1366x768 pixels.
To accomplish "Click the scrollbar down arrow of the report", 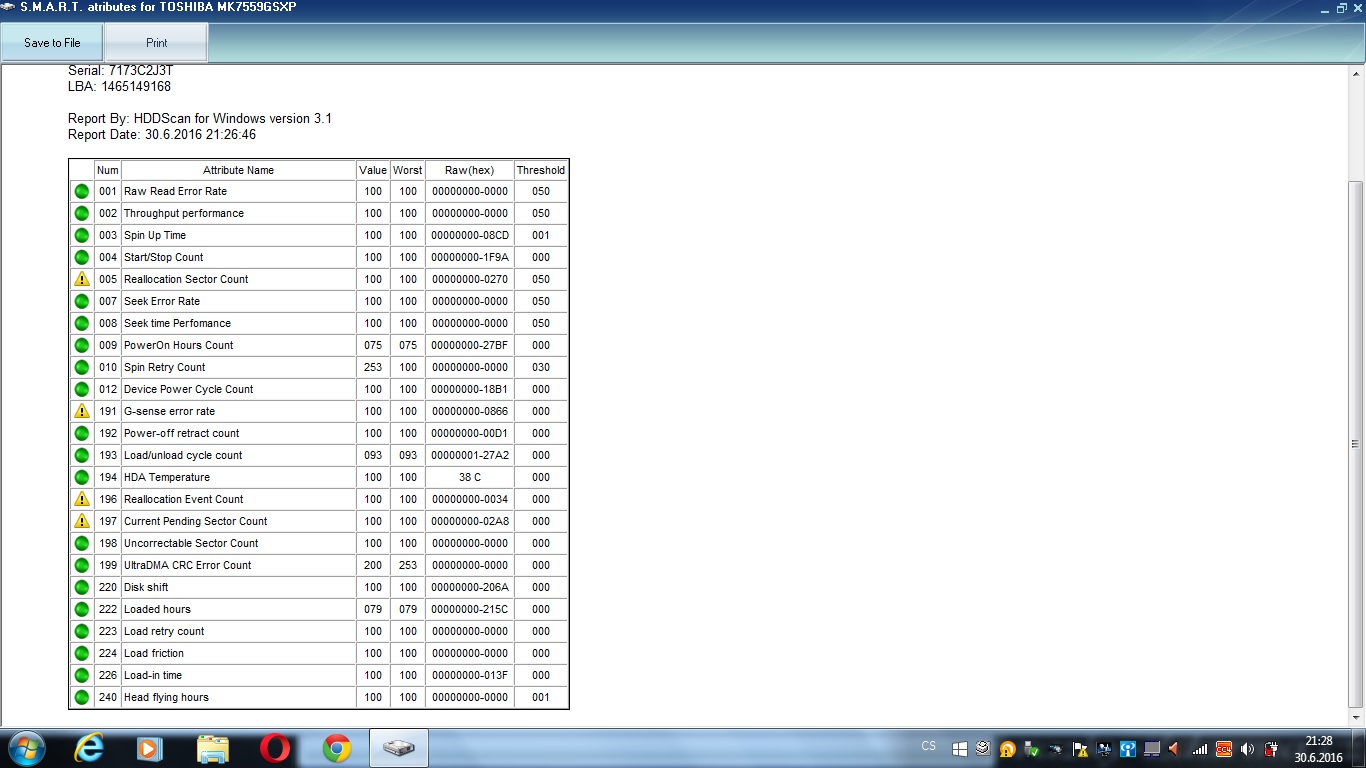I will (x=1356, y=718).
